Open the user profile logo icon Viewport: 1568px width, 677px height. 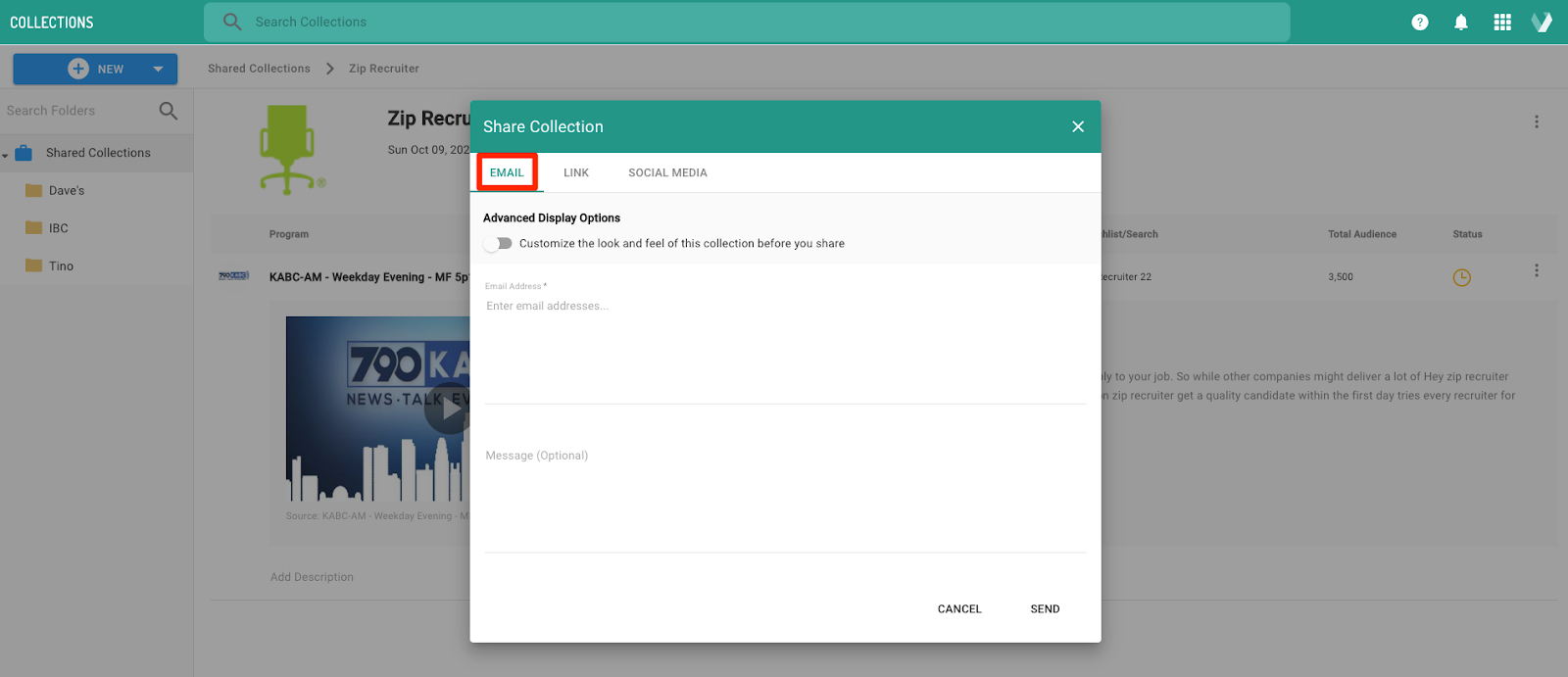pos(1542,22)
